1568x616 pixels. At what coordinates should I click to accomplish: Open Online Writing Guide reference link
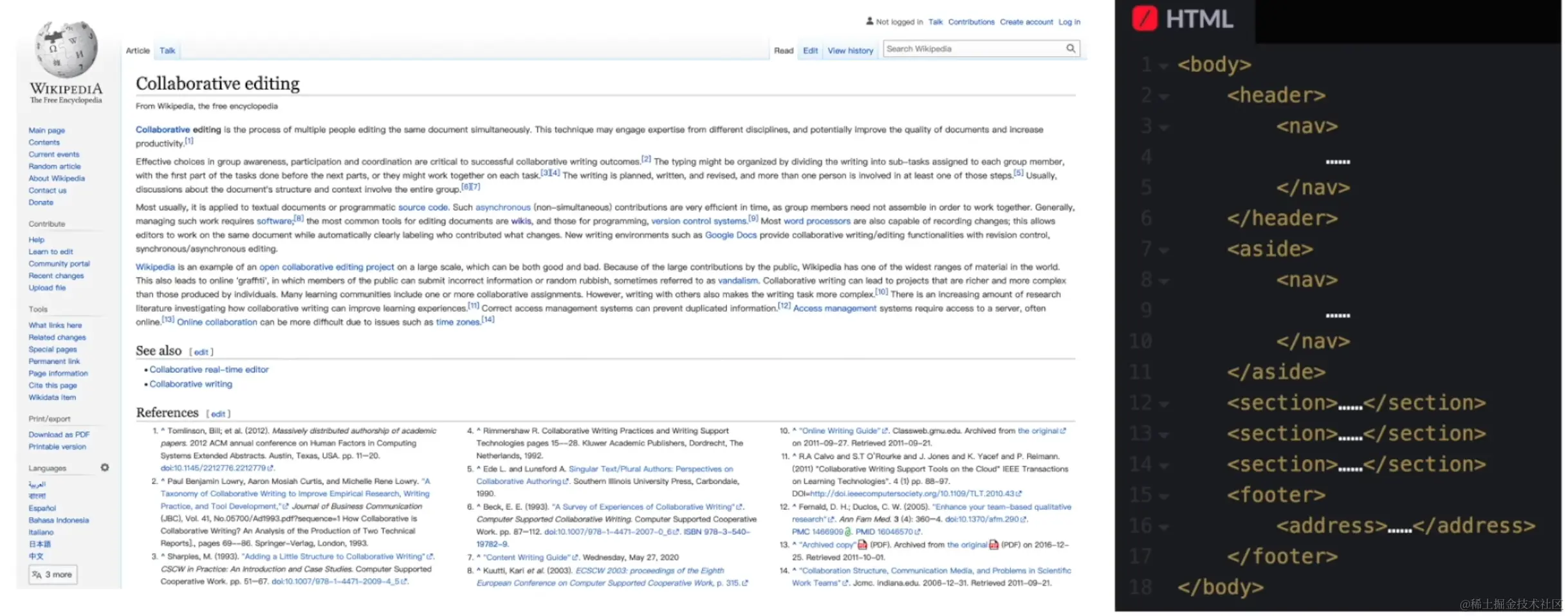(839, 430)
